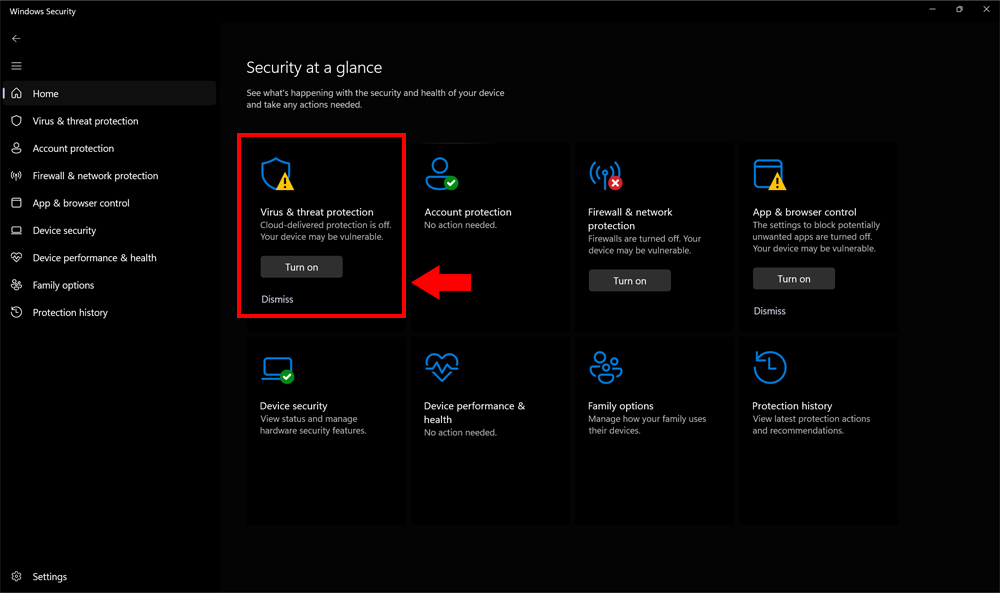Turn on Virus & threat protection
Screen dimensions: 1000x593
tap(301, 267)
